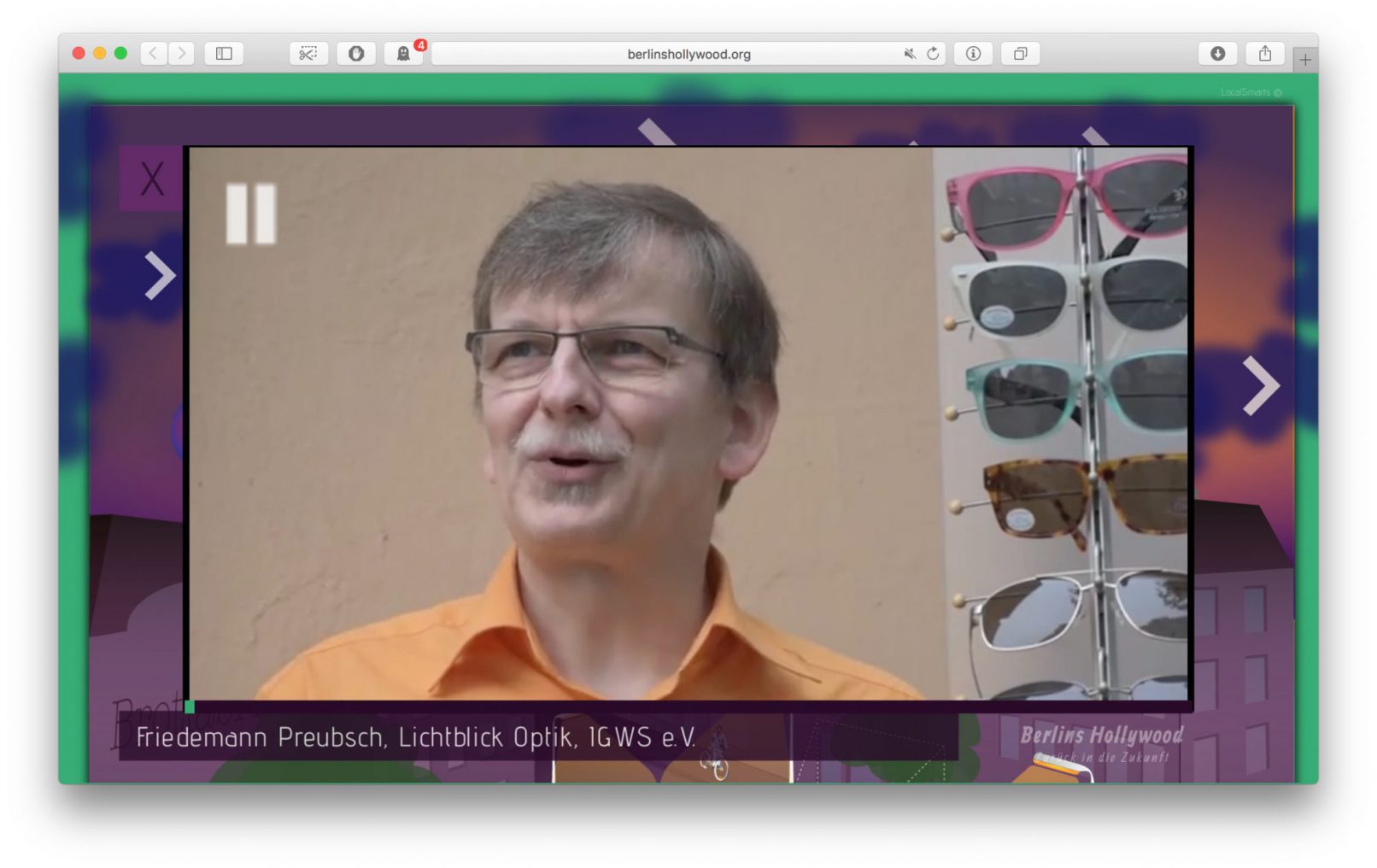Open the shield privacy blocker extension
The height and width of the screenshot is (868, 1377).
tap(356, 54)
